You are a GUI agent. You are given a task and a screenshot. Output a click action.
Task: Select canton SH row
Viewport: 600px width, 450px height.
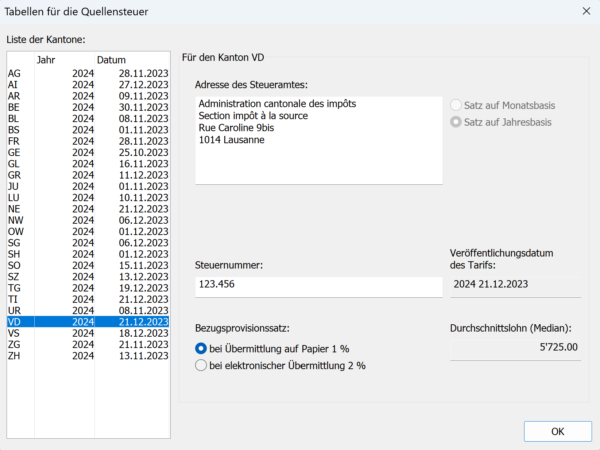[x=88, y=254]
